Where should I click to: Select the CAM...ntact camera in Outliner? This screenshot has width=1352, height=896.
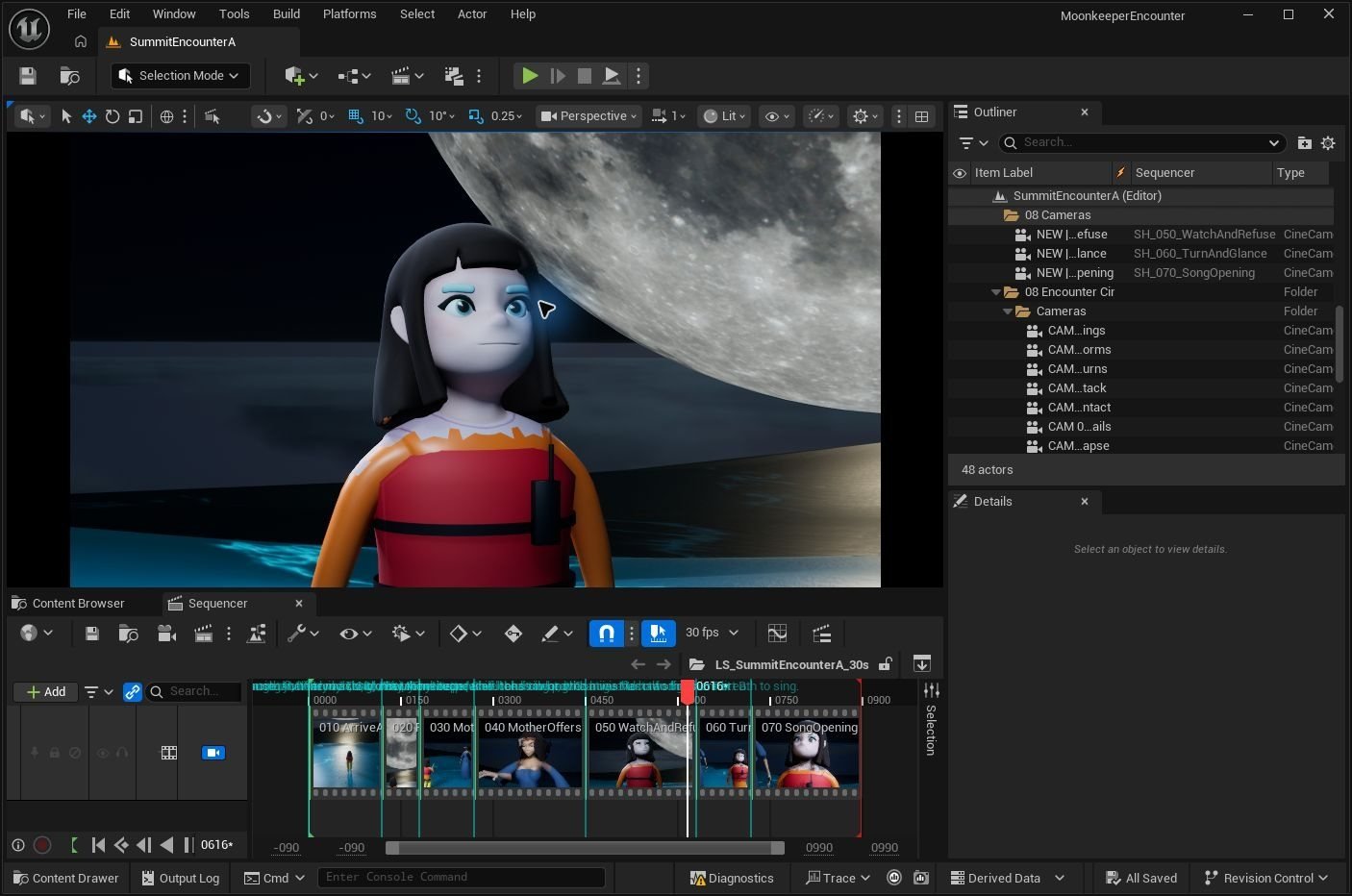tap(1140, 408)
